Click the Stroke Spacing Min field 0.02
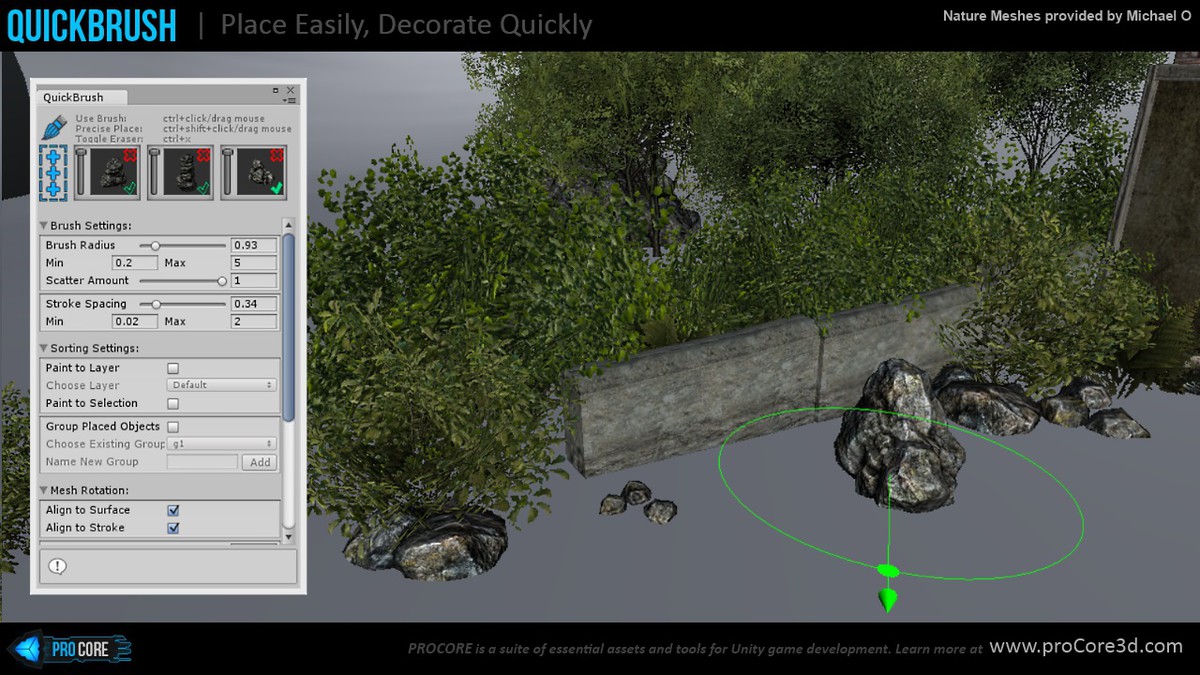The height and width of the screenshot is (675, 1200). [x=135, y=322]
